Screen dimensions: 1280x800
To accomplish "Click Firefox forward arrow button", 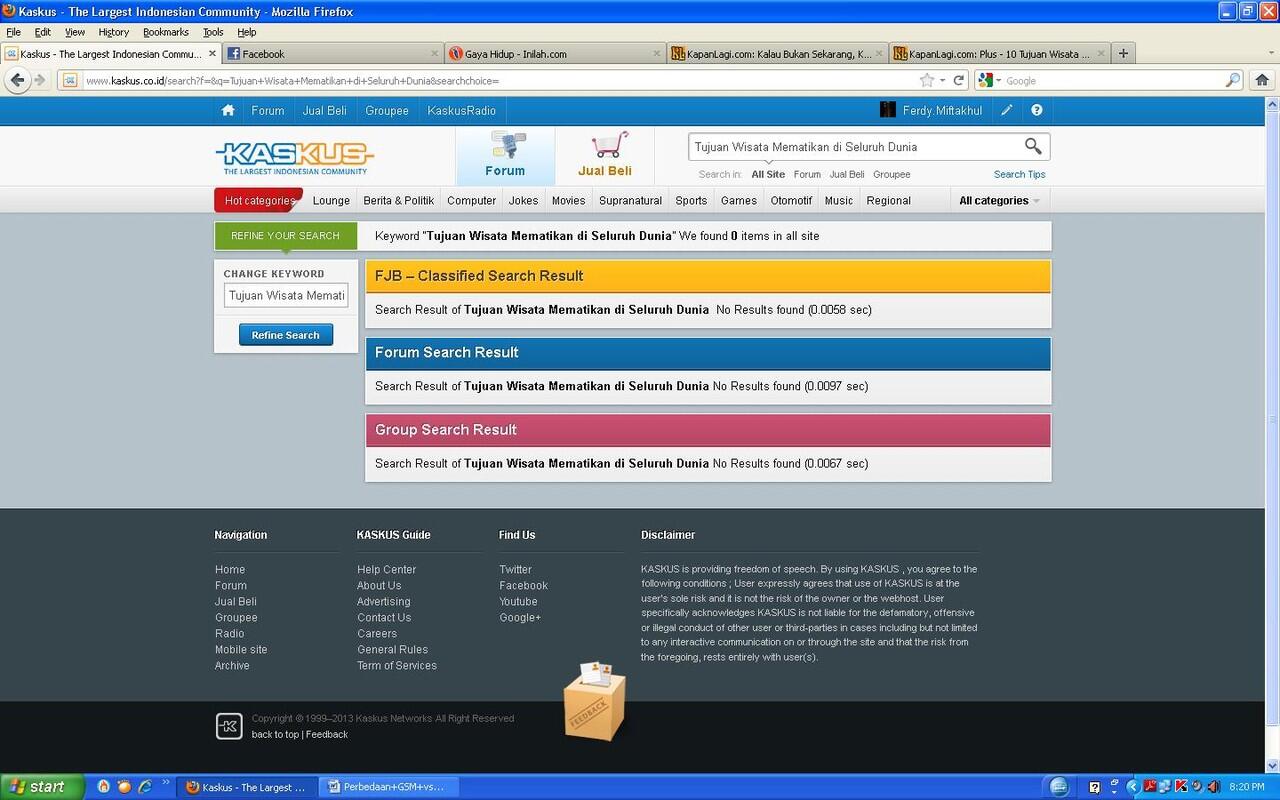I will point(40,80).
